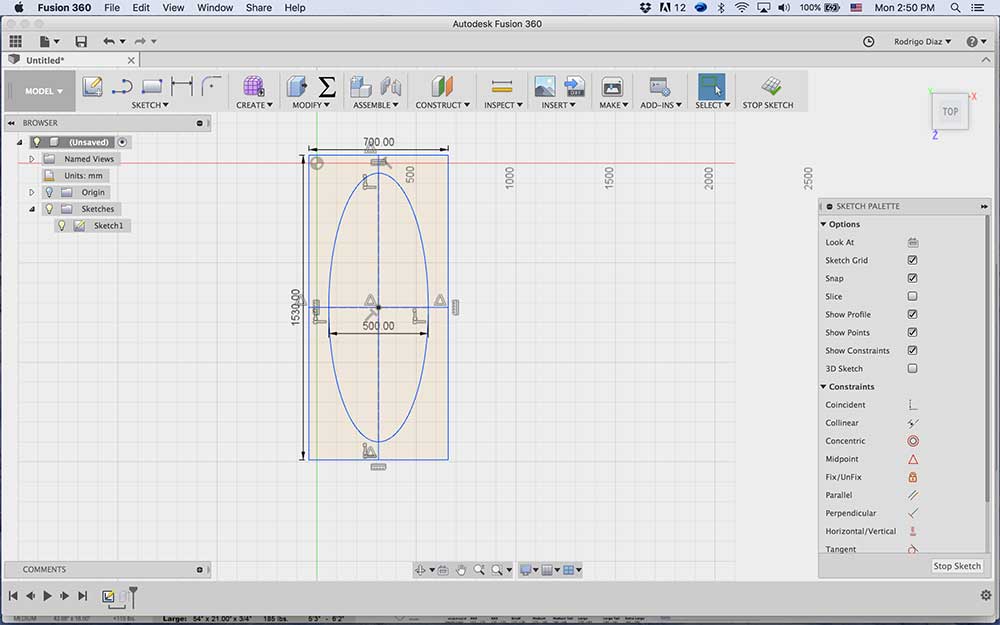Jump to timeline end

click(x=82, y=596)
